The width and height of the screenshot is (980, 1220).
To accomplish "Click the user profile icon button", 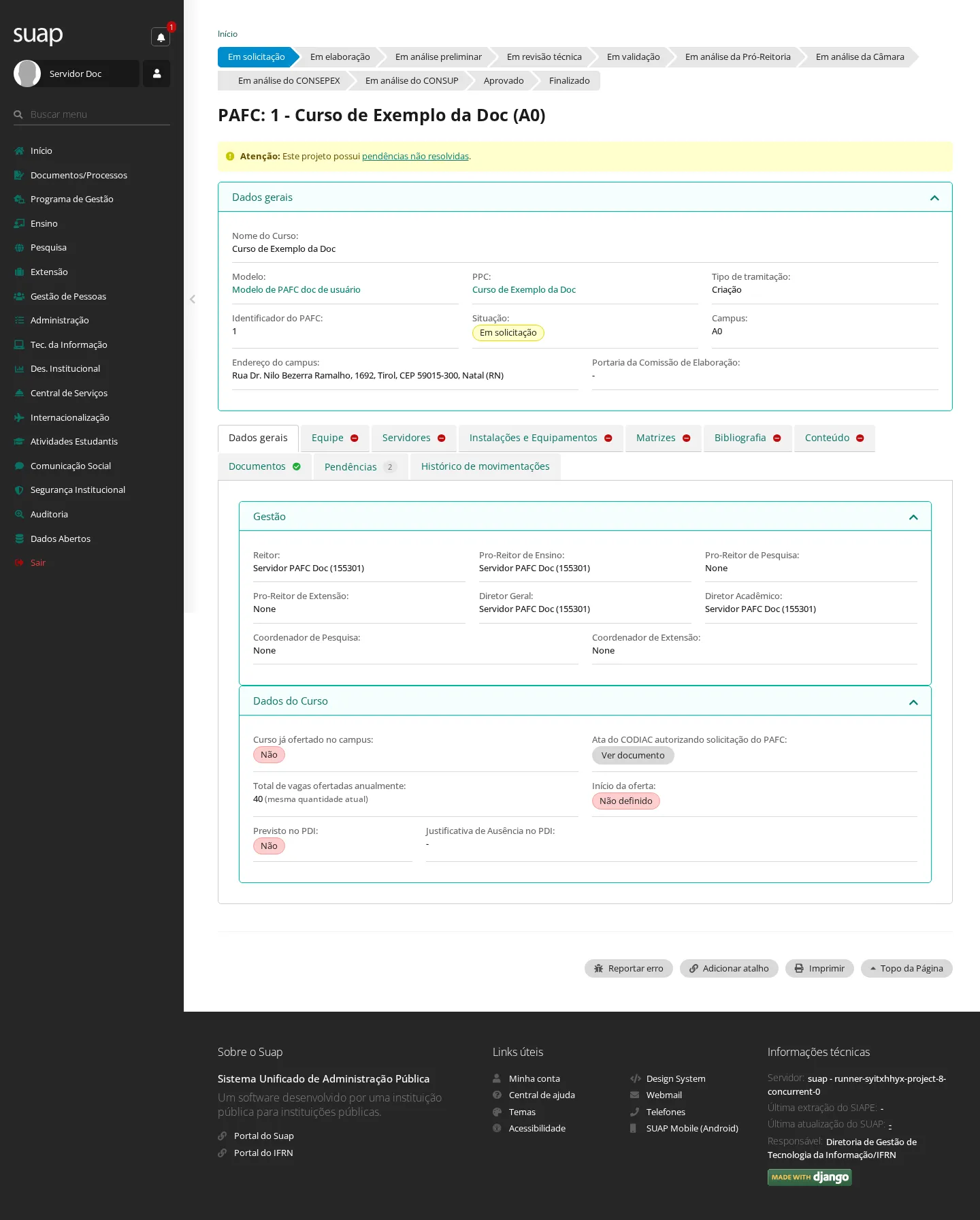I will pos(157,74).
